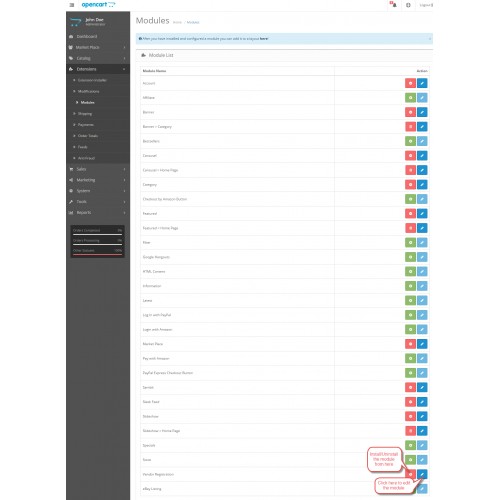Toggle the sidebar hamburger menu
This screenshot has height=500, width=500.
click(72, 5)
